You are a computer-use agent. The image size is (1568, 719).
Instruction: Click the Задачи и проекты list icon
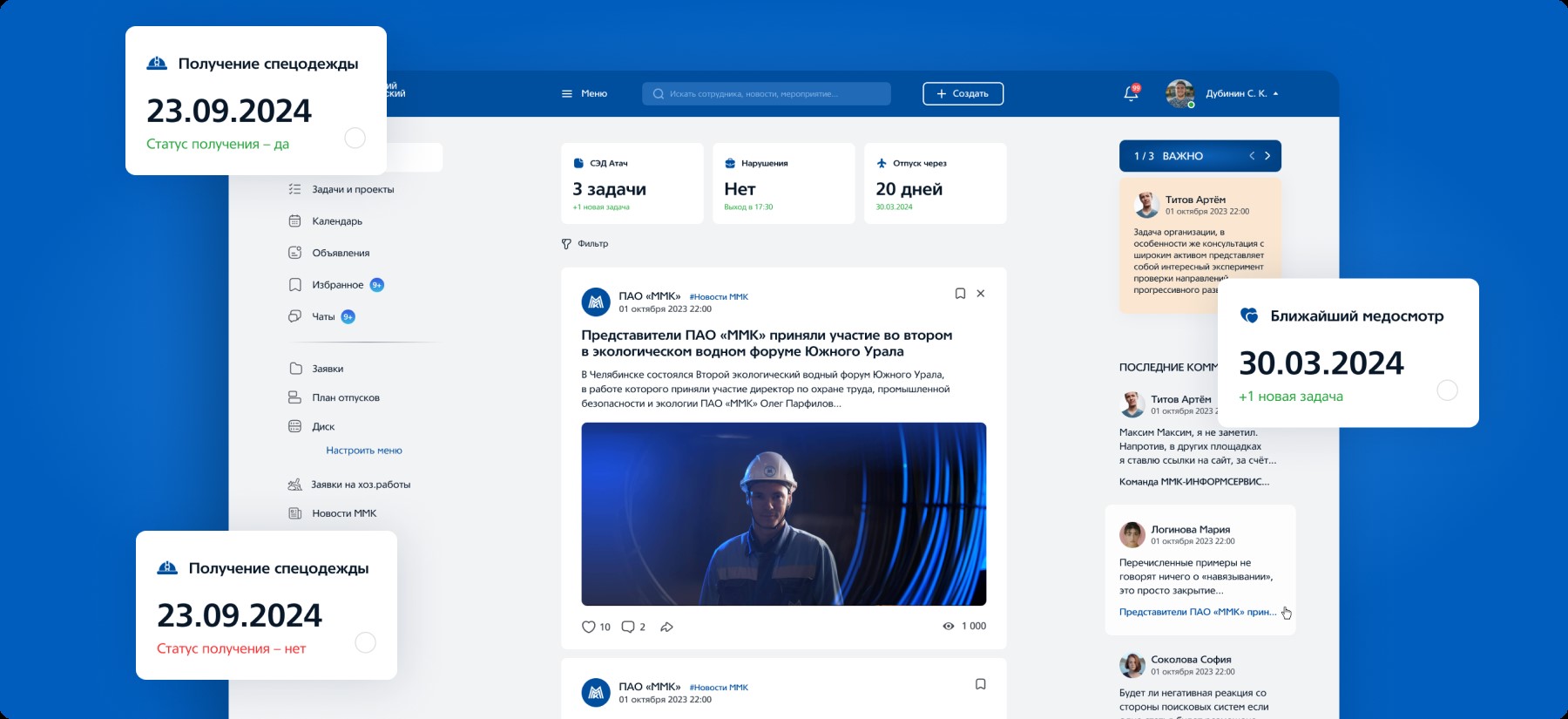point(294,189)
